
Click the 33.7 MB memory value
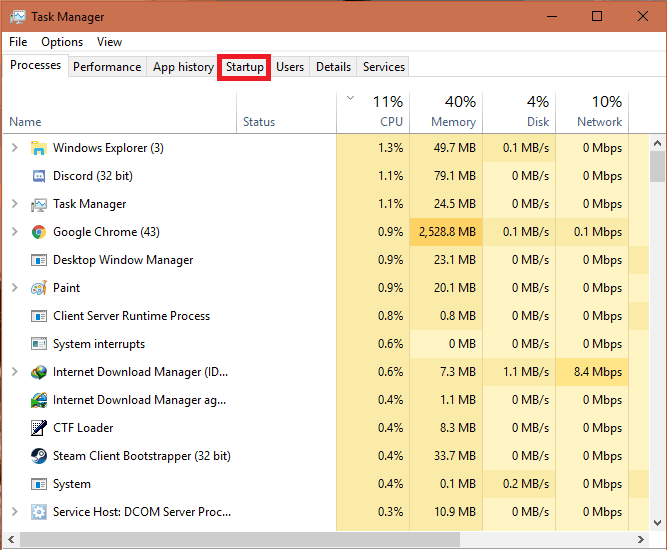point(455,456)
